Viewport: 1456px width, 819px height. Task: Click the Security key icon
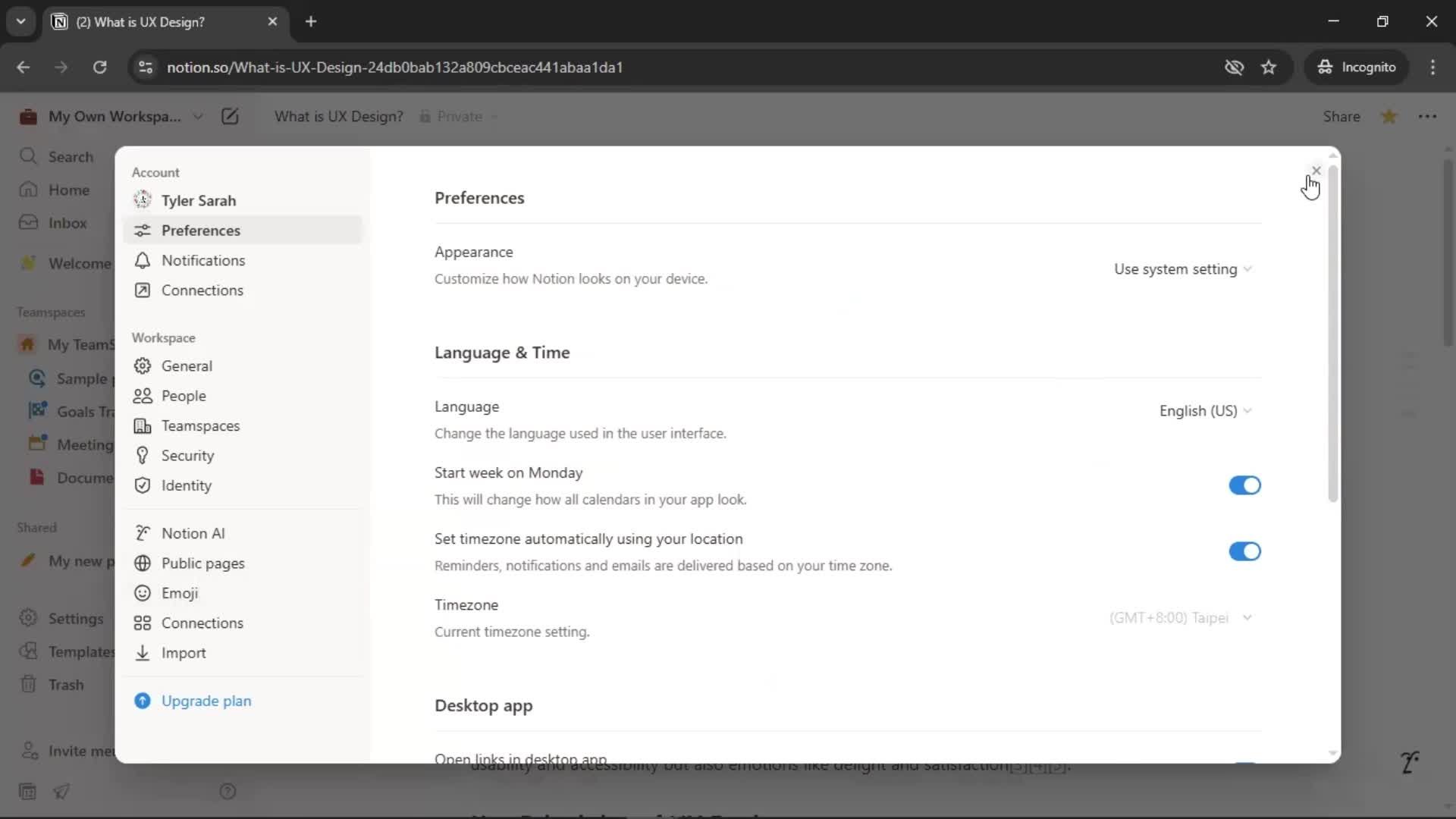(142, 455)
